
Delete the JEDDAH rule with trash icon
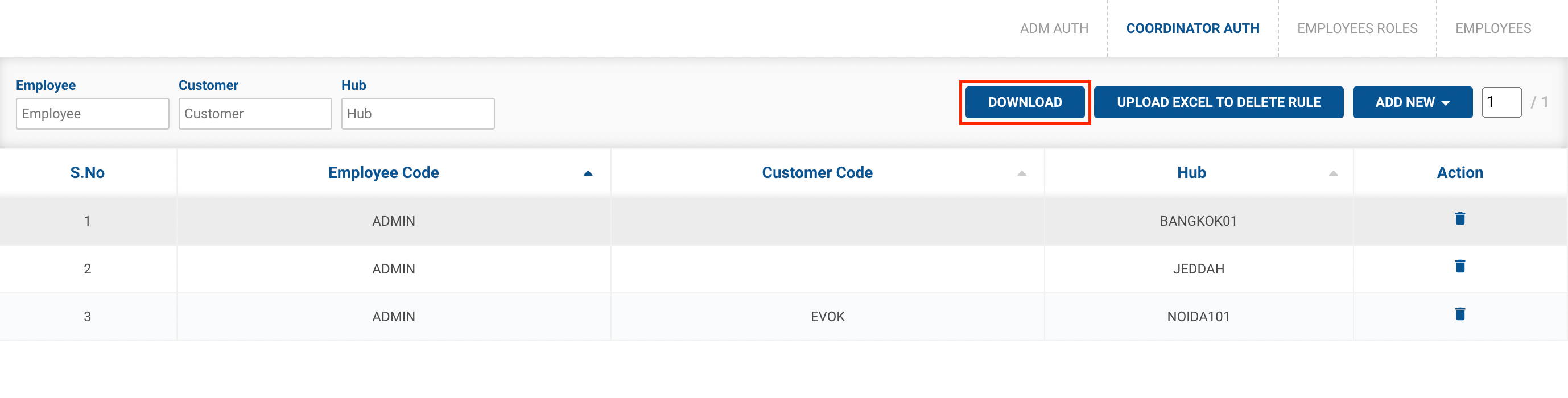point(1460,266)
